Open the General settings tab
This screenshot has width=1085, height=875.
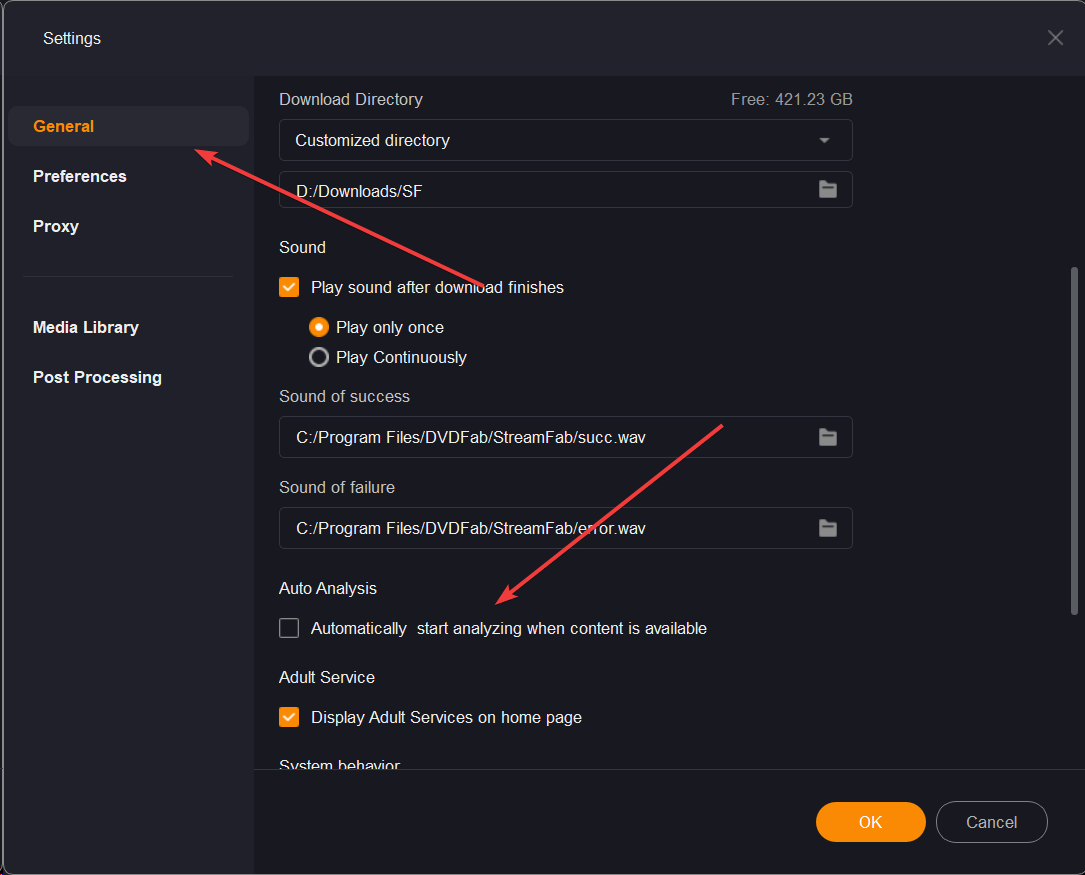(x=64, y=126)
